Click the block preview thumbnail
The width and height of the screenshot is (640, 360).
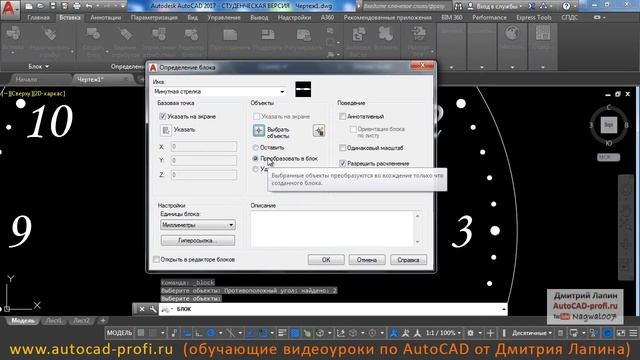[x=303, y=89]
